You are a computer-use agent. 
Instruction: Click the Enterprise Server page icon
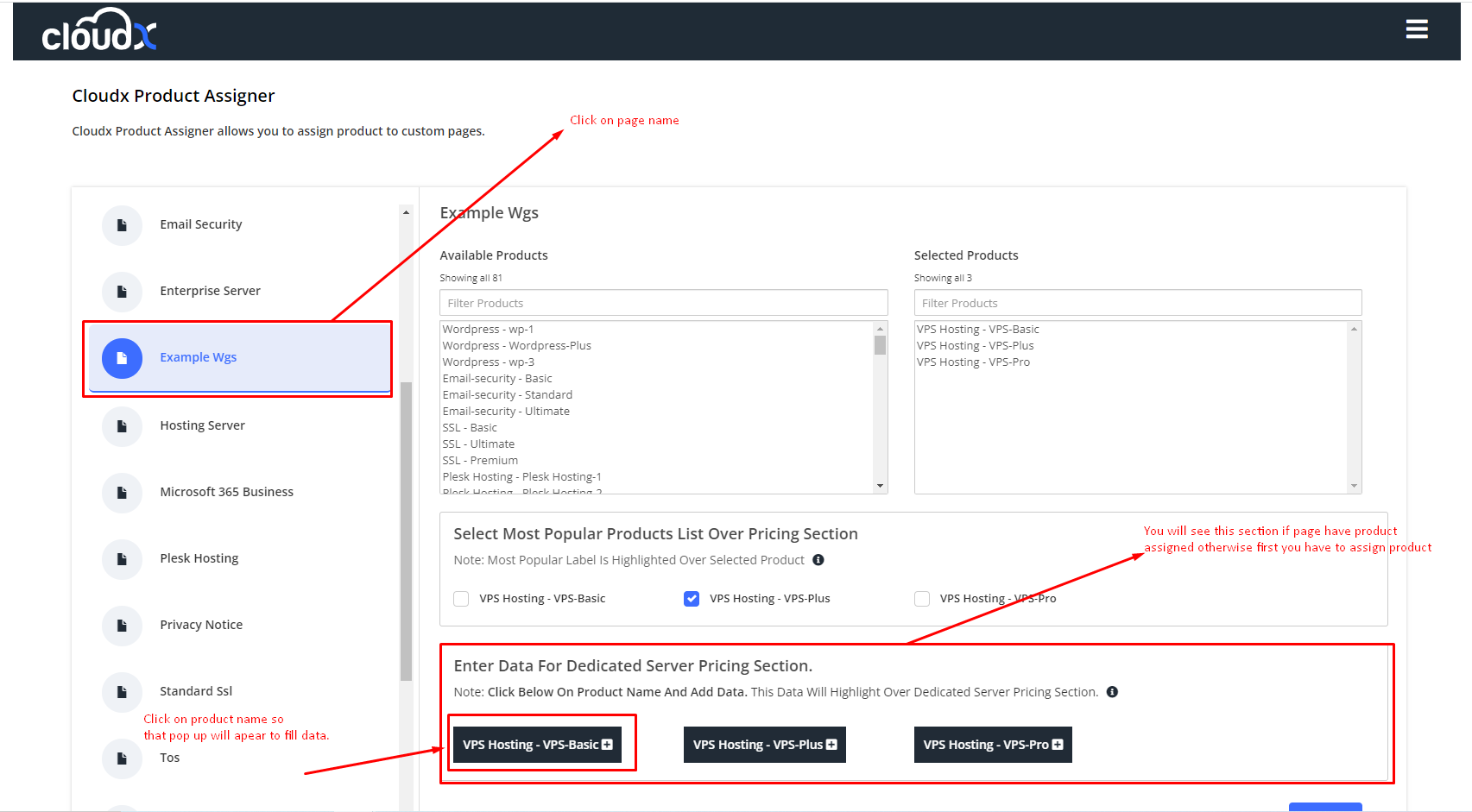coord(122,292)
